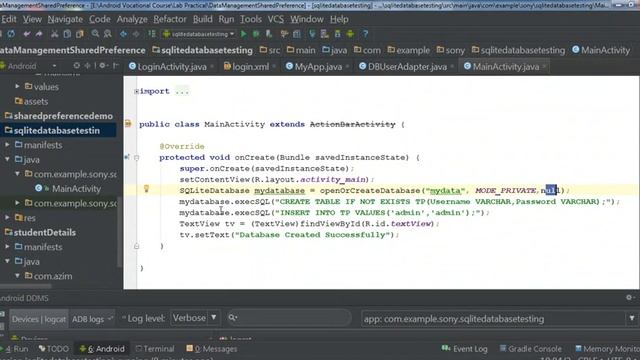Click the Make Project icon
The image size is (640, 360).
(152, 34)
